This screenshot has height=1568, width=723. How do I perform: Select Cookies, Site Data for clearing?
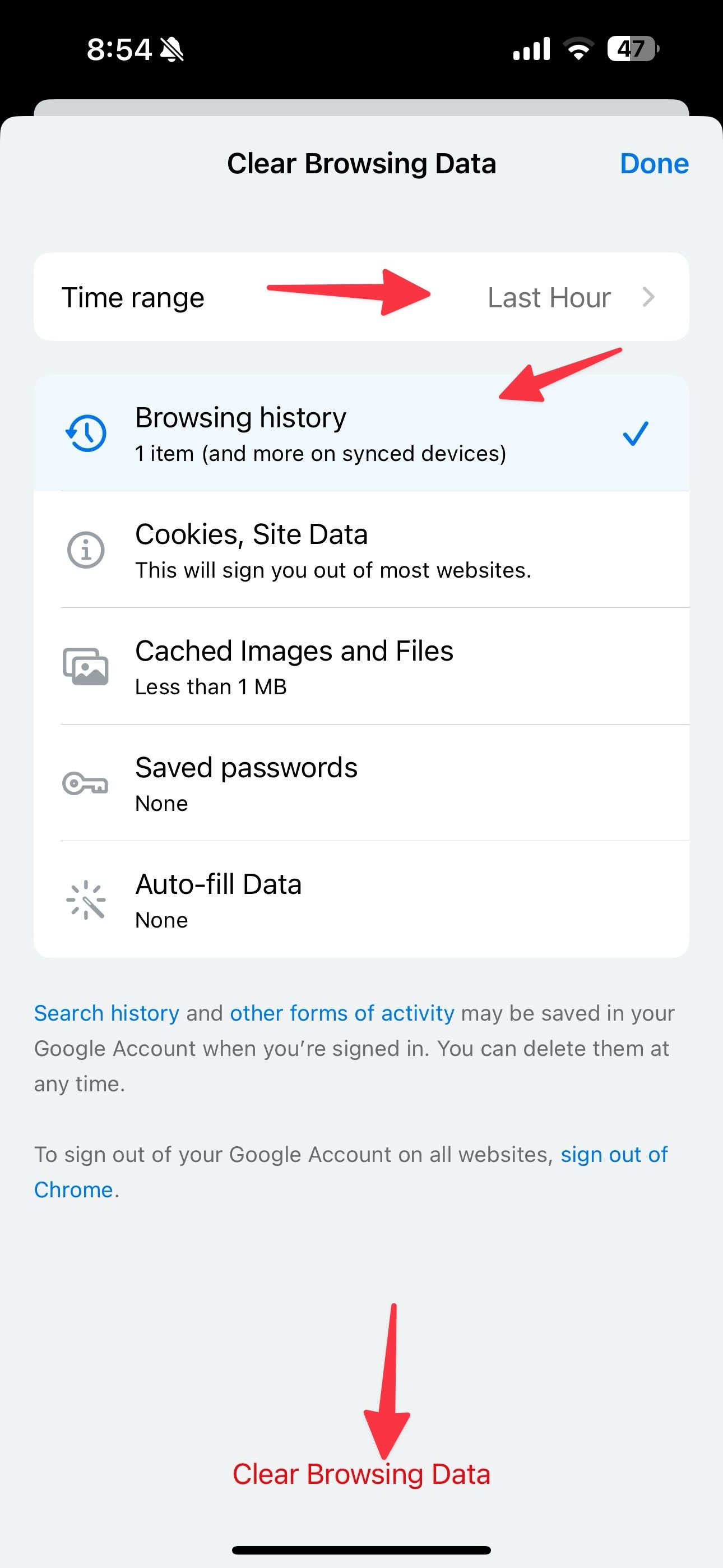point(361,550)
